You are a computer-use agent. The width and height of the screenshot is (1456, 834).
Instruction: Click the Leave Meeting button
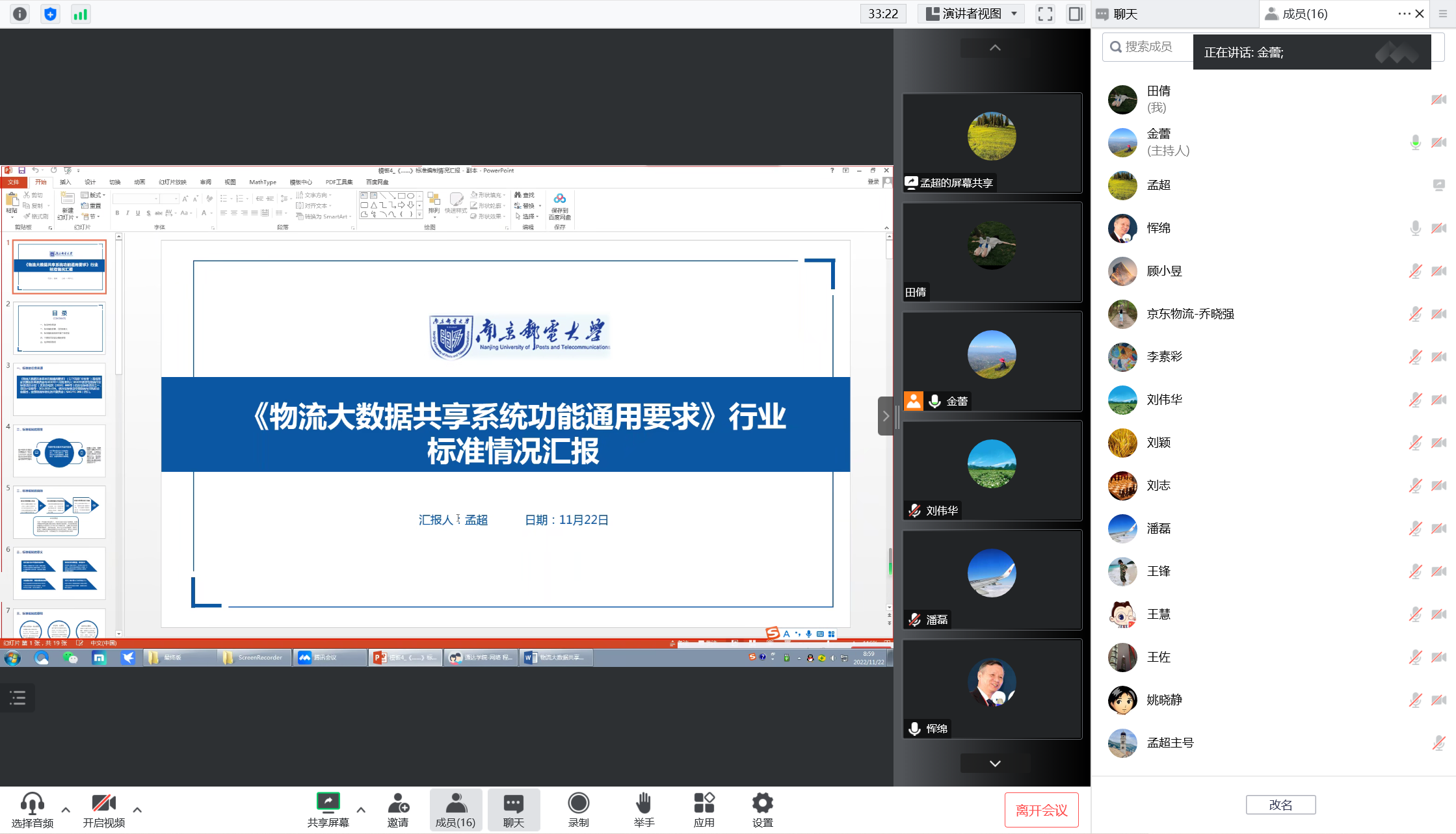[x=1041, y=810]
